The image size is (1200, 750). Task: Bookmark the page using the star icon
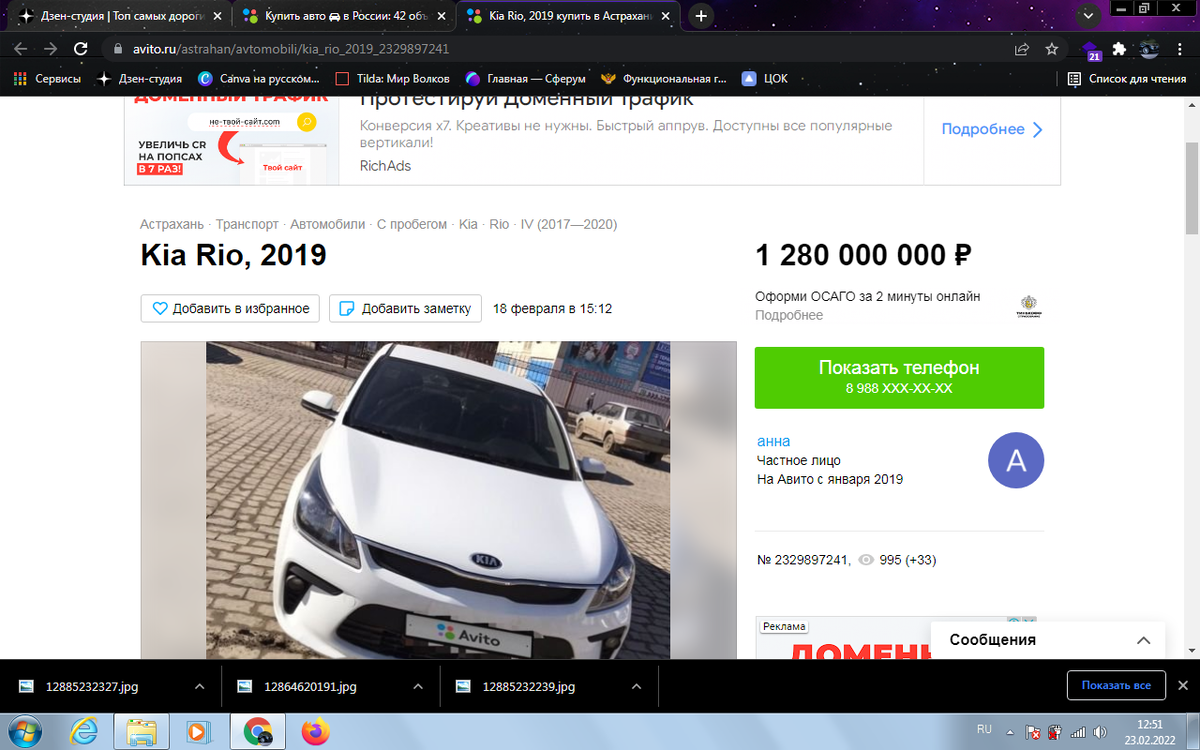[1051, 47]
